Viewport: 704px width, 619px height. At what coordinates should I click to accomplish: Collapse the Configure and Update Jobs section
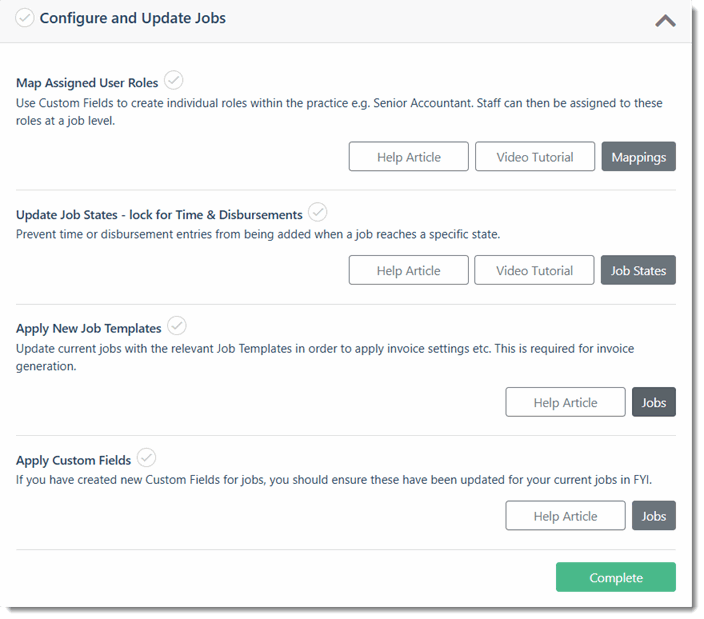point(665,21)
